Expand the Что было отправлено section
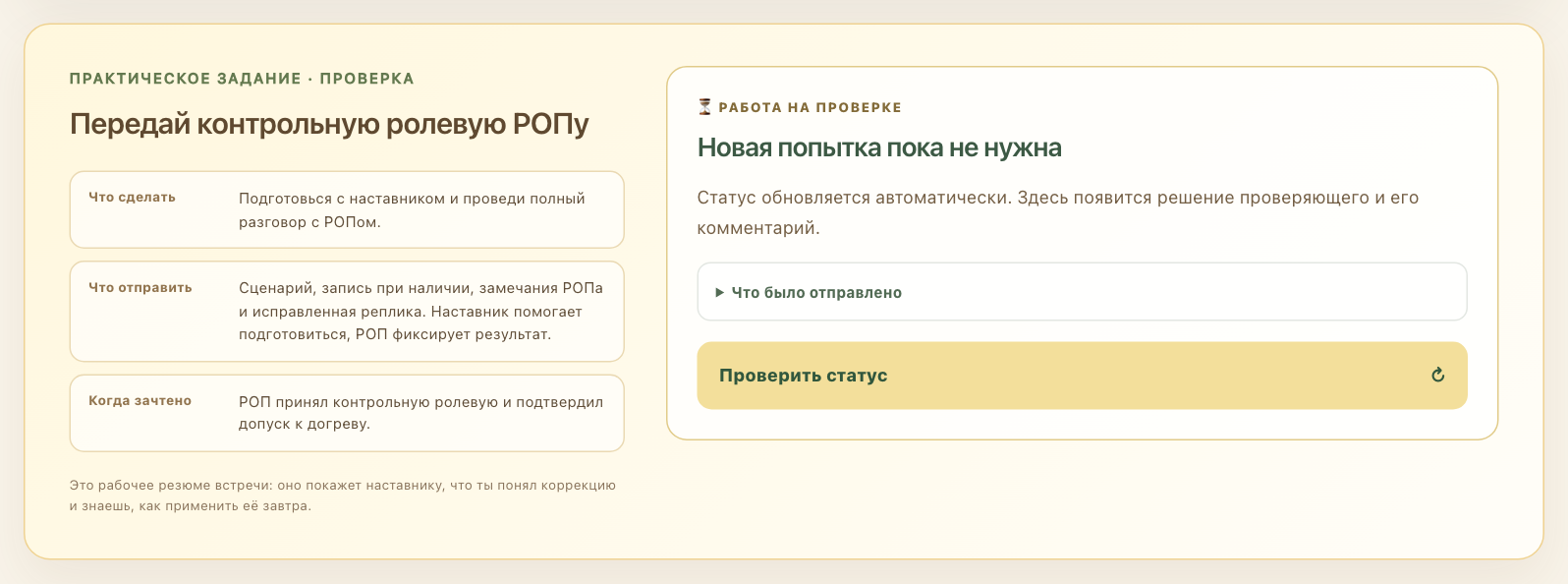The width and height of the screenshot is (1568, 584). coord(1082,292)
